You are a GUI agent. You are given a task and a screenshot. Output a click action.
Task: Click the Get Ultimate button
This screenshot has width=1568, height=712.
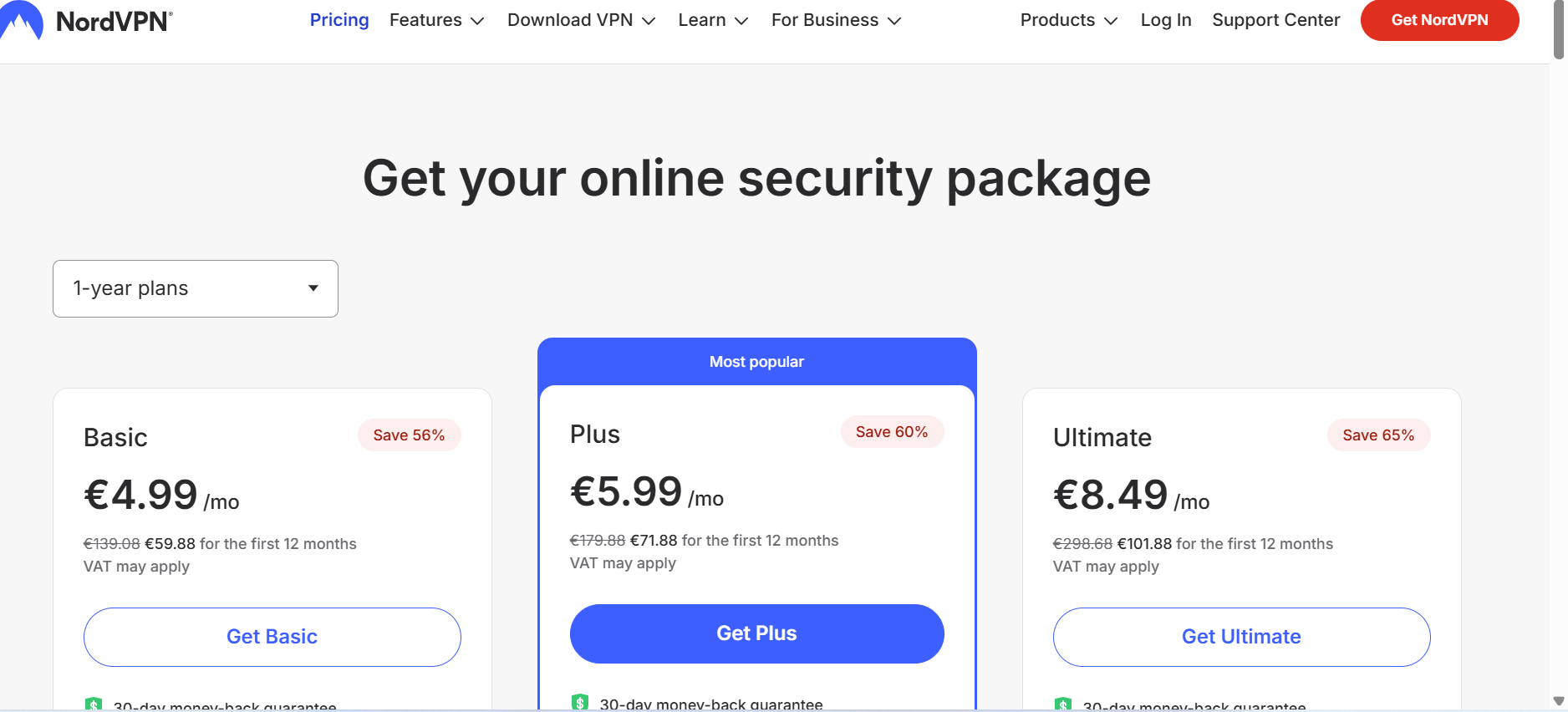click(1241, 637)
